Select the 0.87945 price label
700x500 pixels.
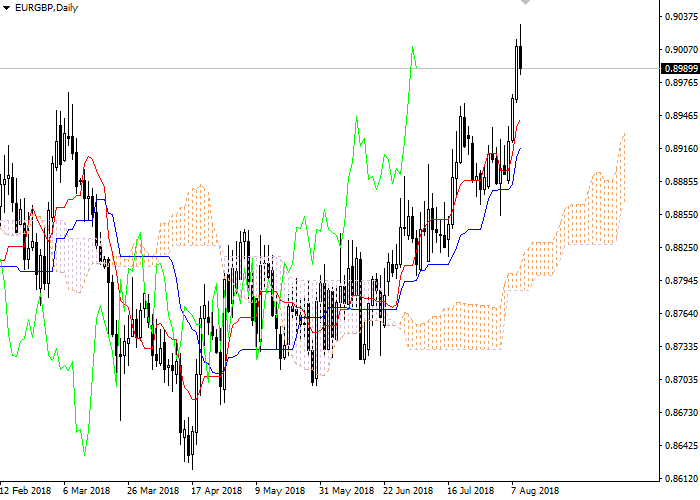681,281
